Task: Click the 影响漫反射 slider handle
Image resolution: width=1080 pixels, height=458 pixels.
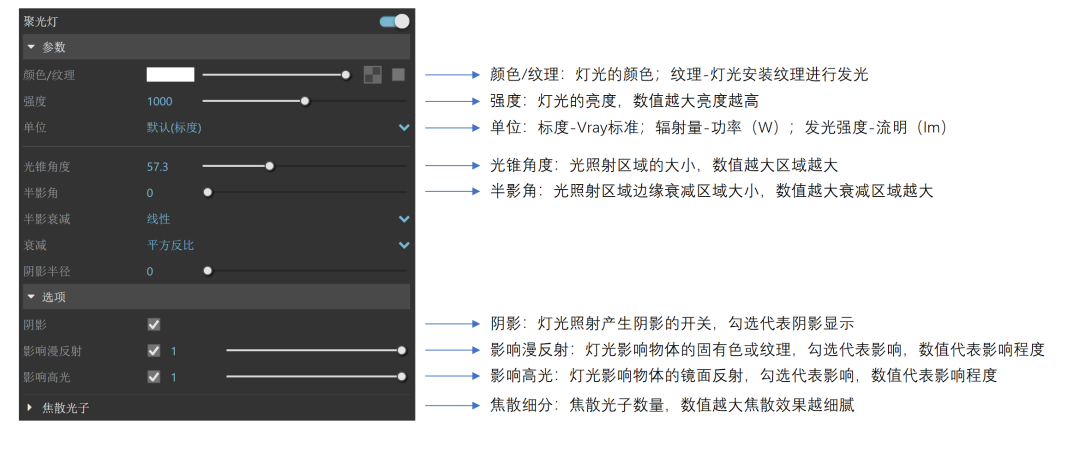Action: [402, 350]
